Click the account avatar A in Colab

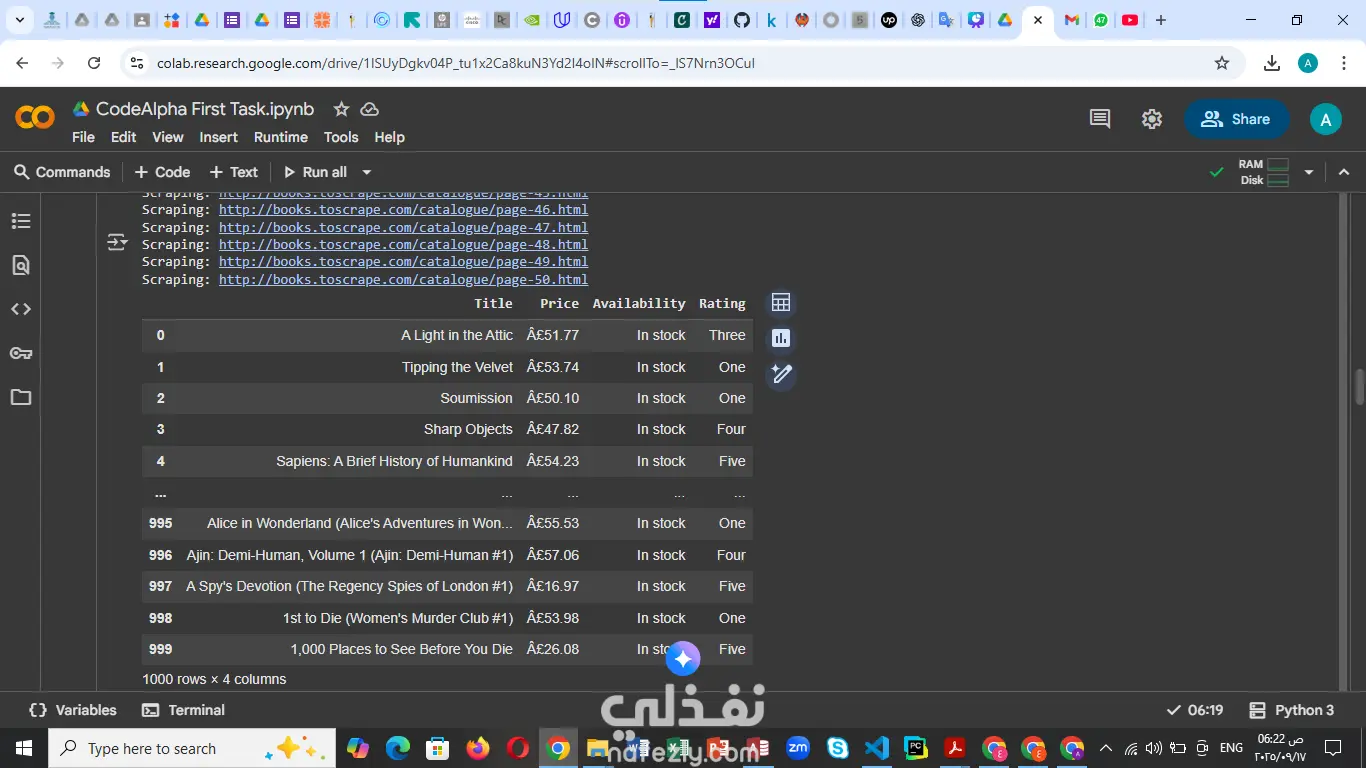pyautogui.click(x=1325, y=119)
